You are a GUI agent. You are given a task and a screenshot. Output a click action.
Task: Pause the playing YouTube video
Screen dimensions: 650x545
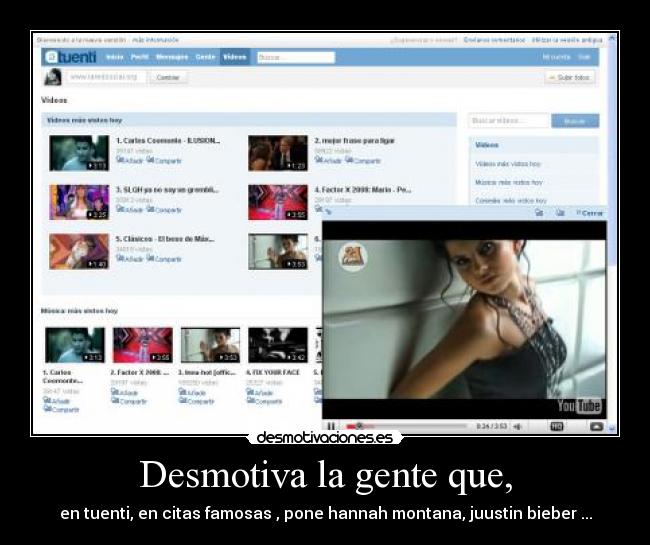[x=331, y=426]
